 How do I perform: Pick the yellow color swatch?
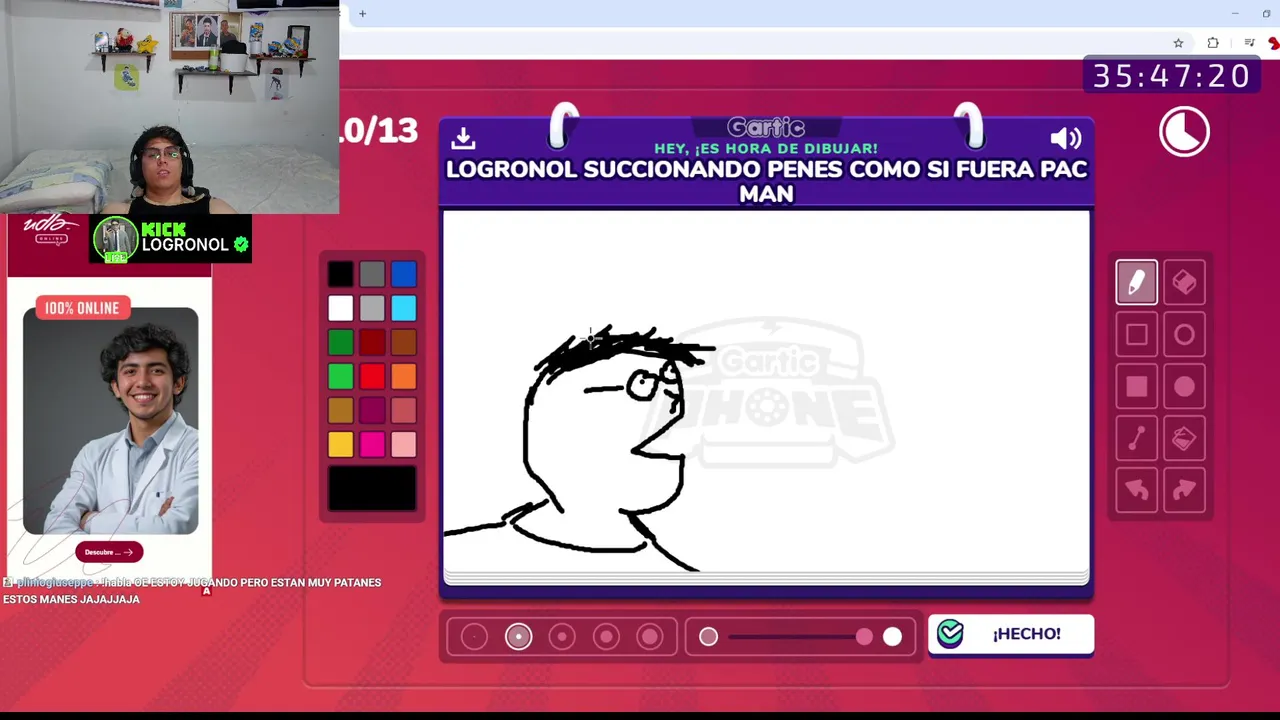340,444
